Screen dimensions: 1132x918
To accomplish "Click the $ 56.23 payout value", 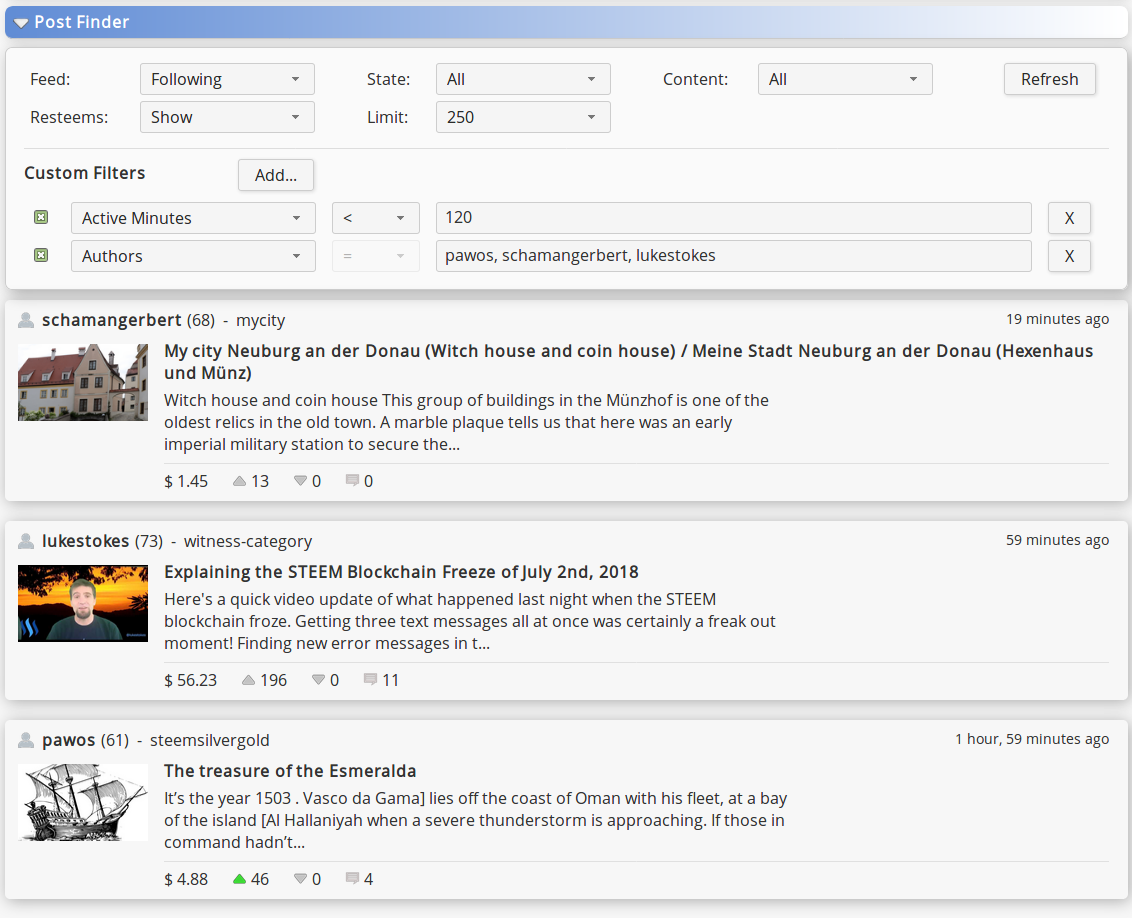I will 191,681.
